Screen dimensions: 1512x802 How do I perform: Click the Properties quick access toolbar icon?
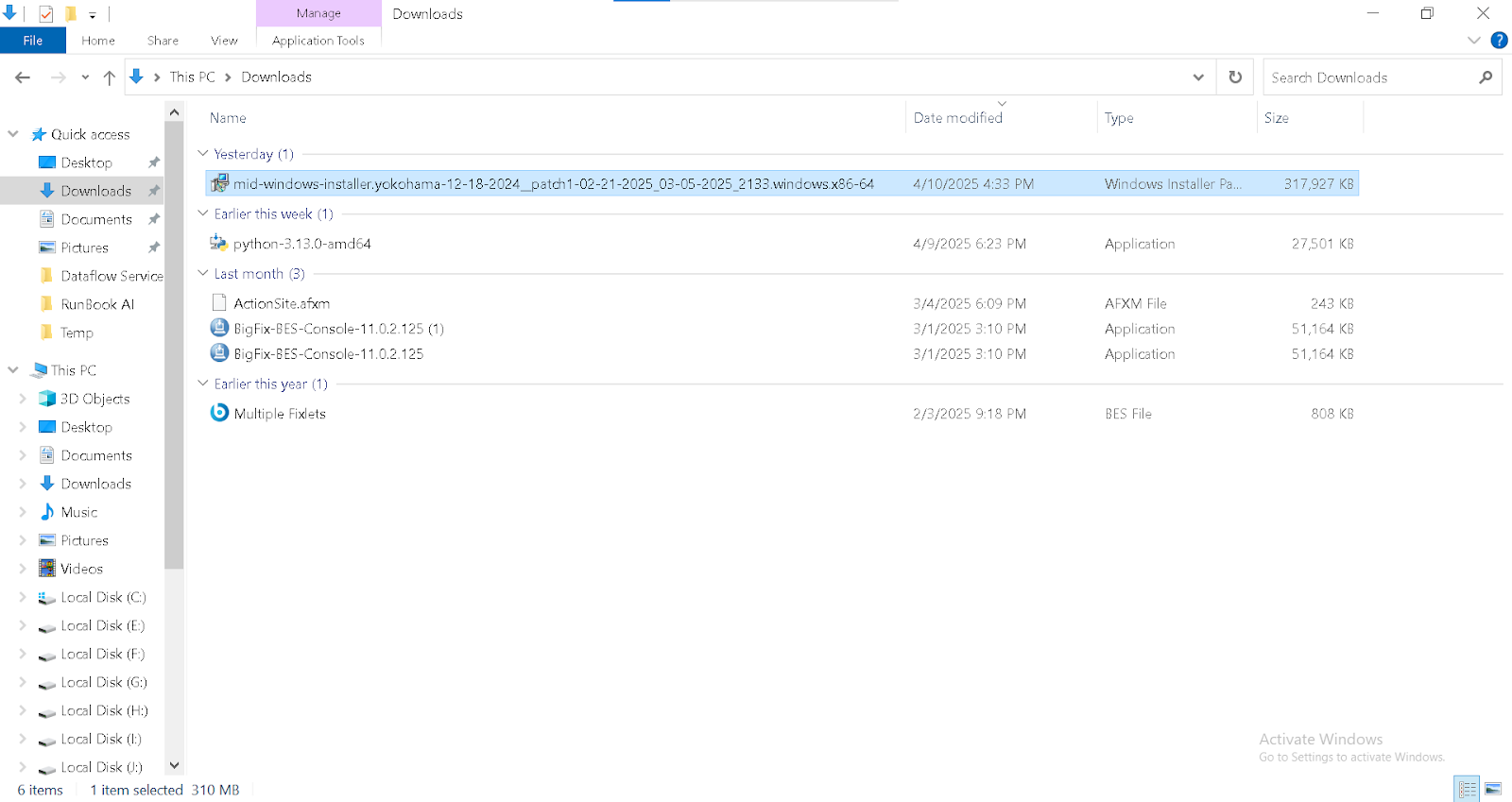point(45,14)
